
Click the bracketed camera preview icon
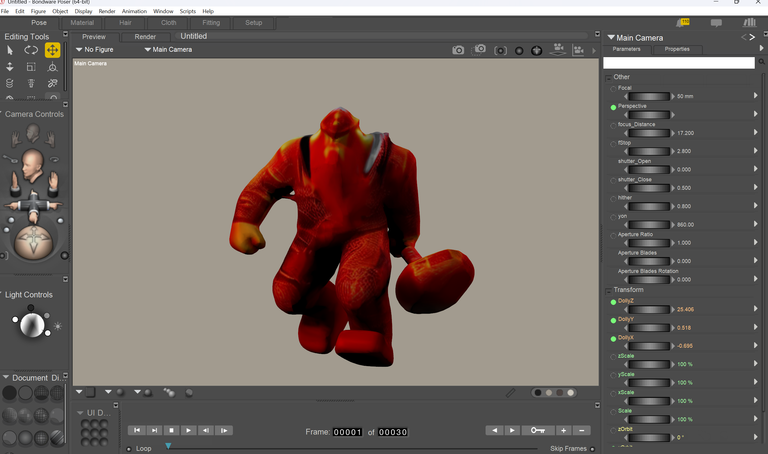point(500,50)
